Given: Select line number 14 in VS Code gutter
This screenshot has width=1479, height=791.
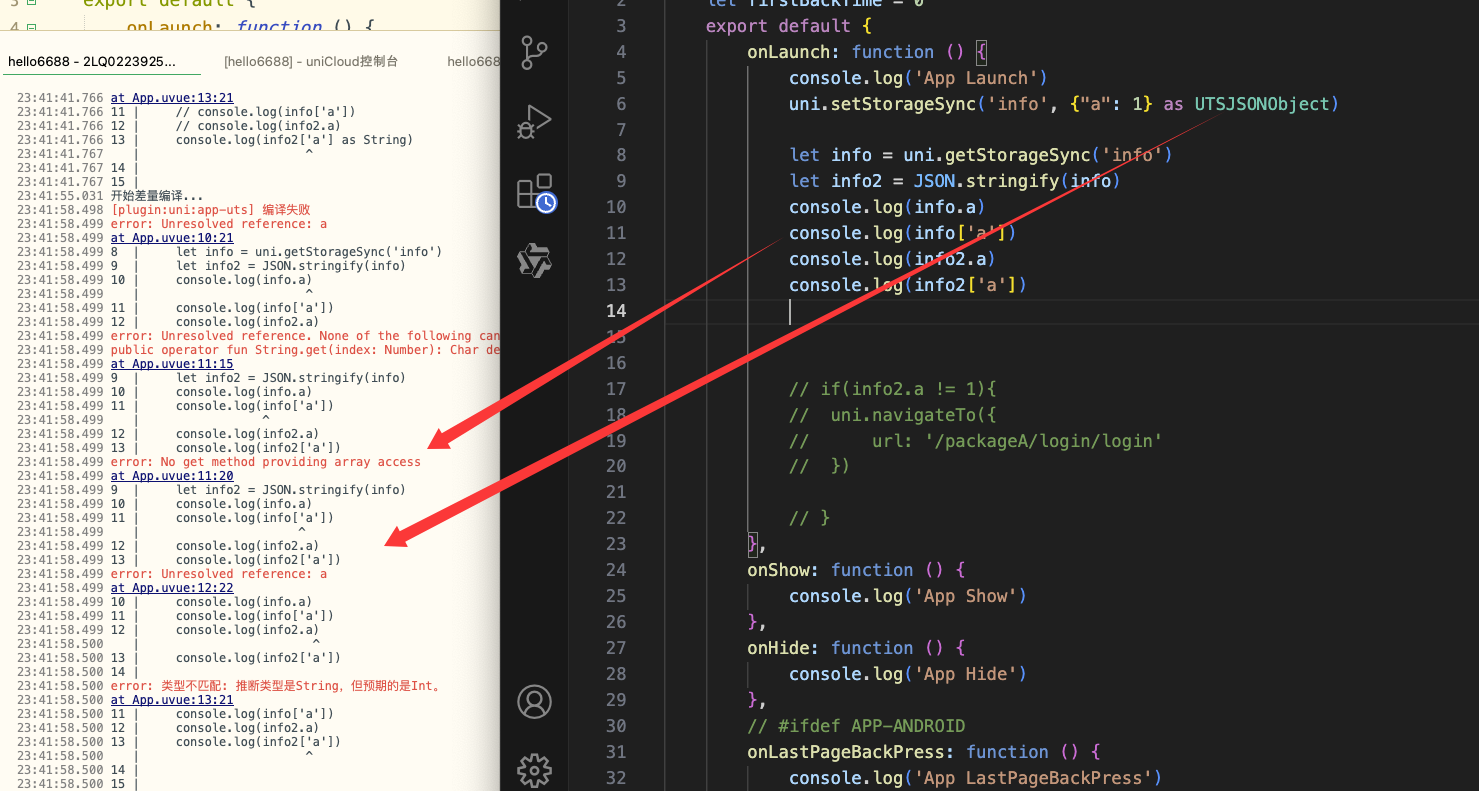Looking at the screenshot, I should (616, 311).
